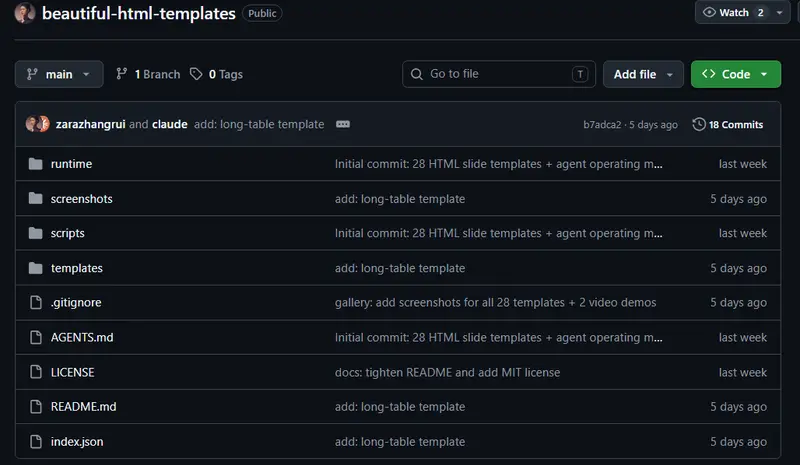Open the green Code dropdown
800x465 pixels.
pos(736,75)
